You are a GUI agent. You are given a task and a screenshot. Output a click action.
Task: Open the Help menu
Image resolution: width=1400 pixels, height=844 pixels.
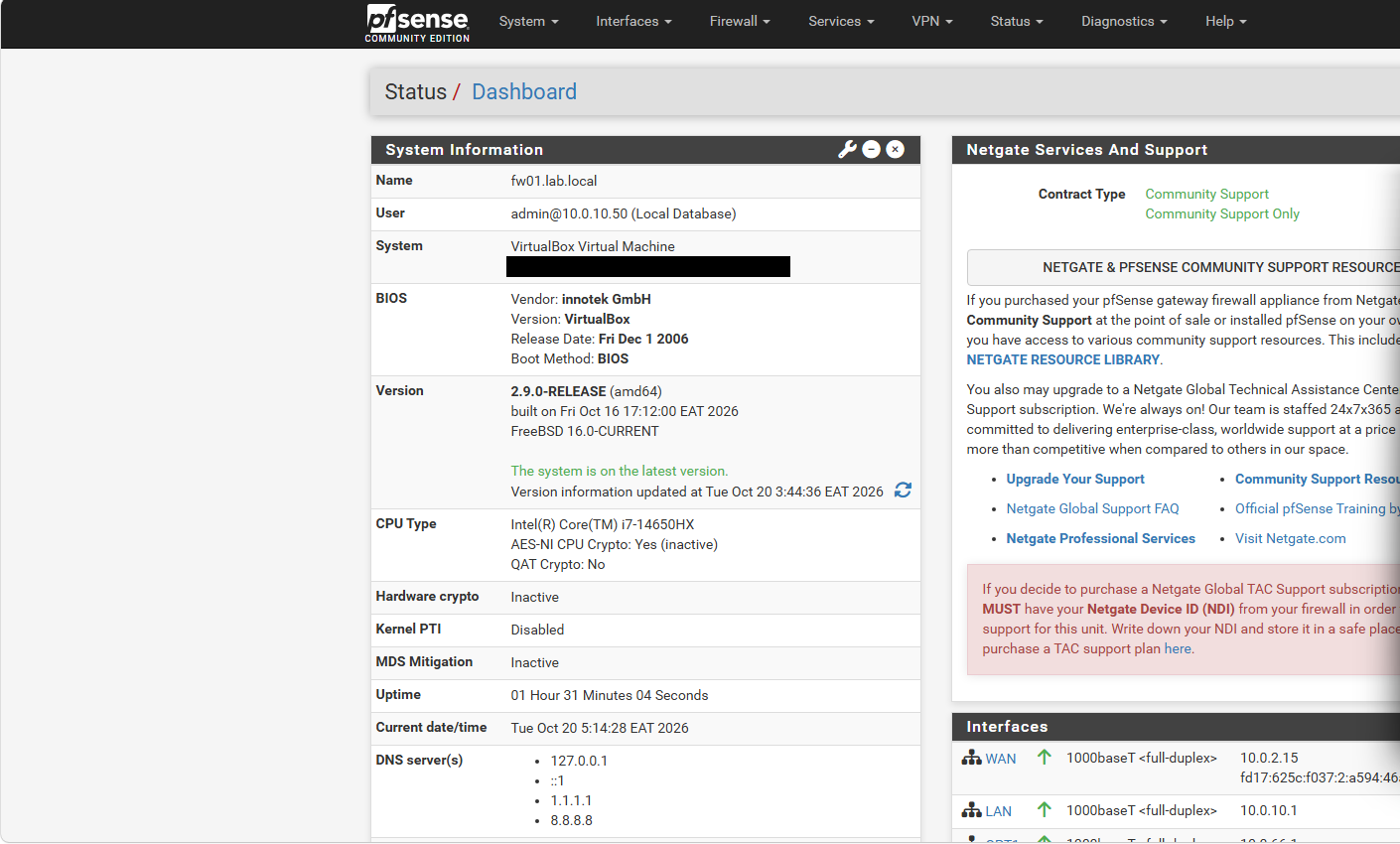[x=1225, y=21]
